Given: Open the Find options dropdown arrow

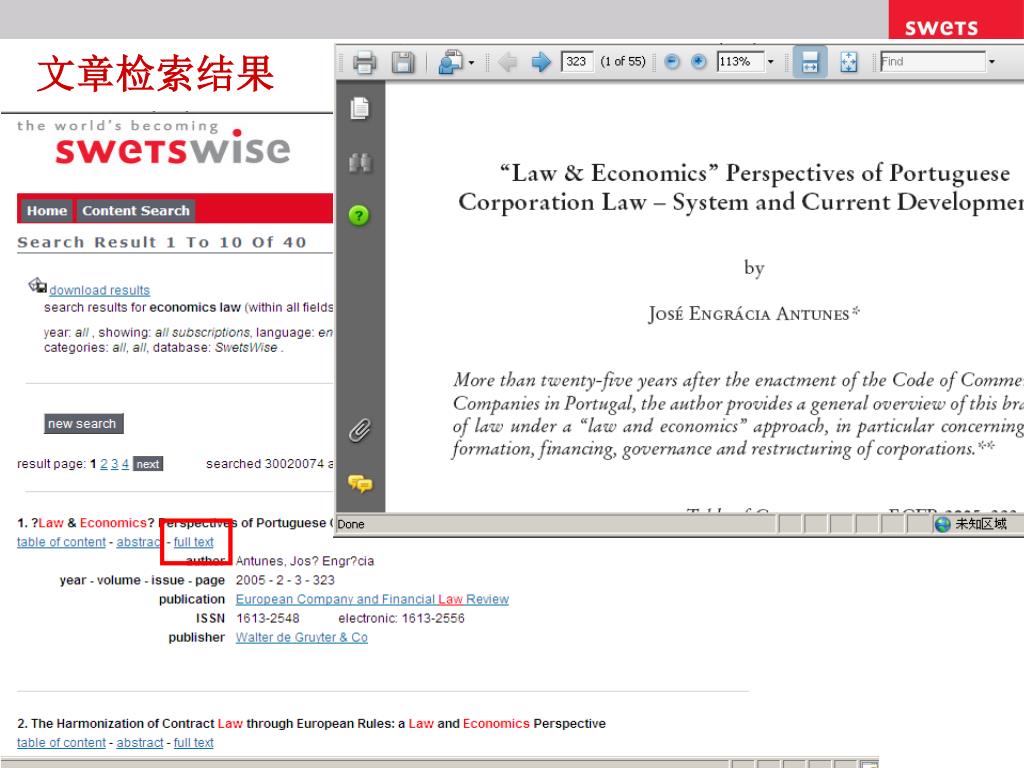Looking at the screenshot, I should 991,62.
